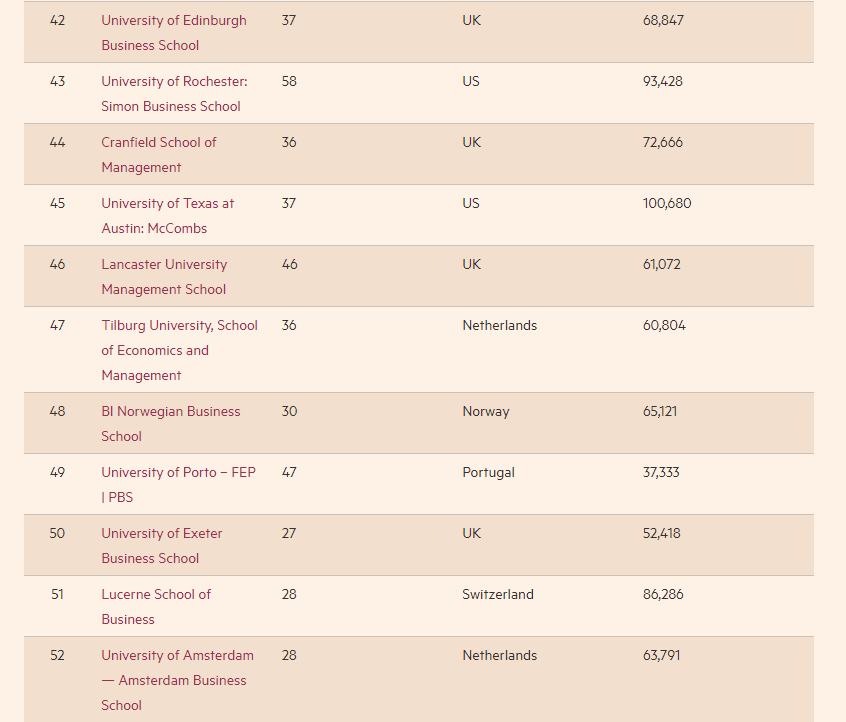Viewport: 846px width, 722px height.
Task: Select rank number 43
Action: point(57,81)
